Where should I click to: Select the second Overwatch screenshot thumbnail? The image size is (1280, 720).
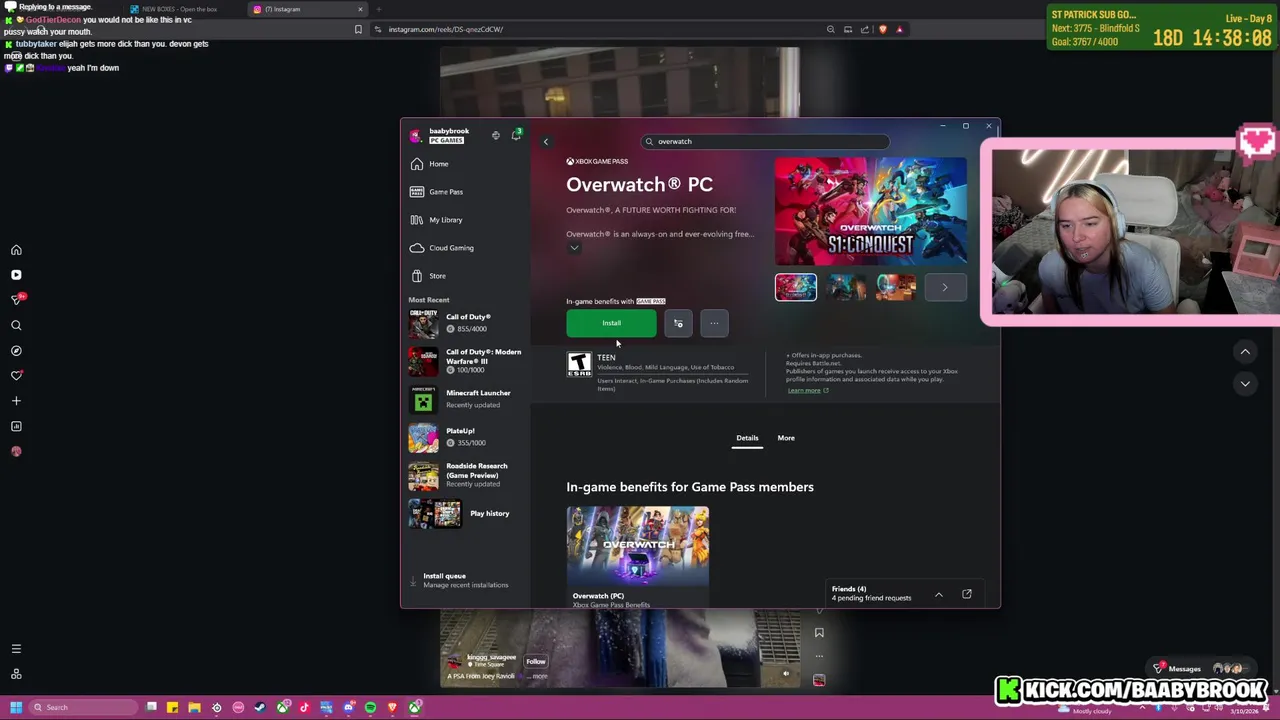(846, 287)
